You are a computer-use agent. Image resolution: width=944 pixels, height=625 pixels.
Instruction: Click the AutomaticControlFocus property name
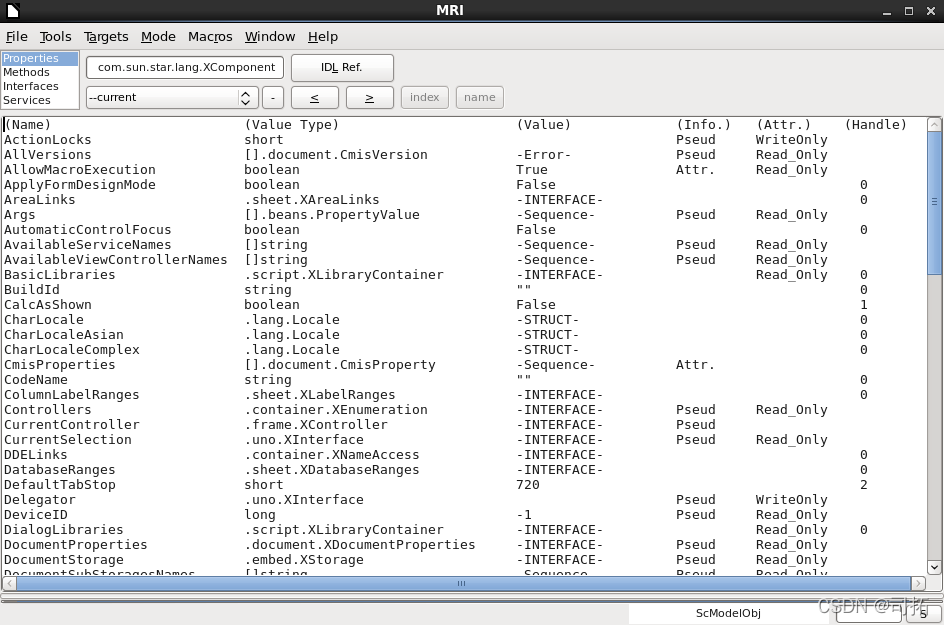87,230
